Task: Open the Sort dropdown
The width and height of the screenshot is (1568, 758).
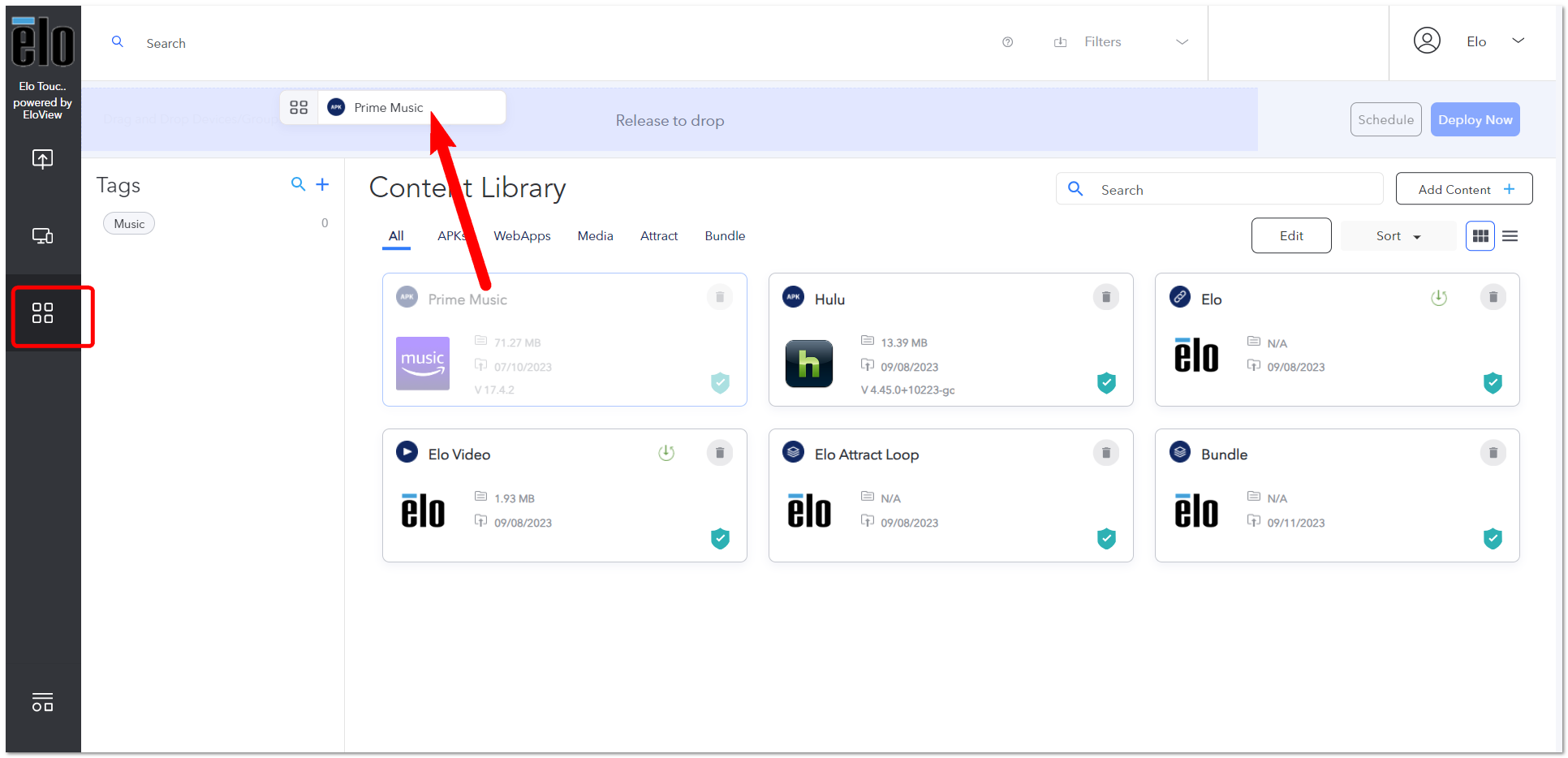Action: (1398, 236)
